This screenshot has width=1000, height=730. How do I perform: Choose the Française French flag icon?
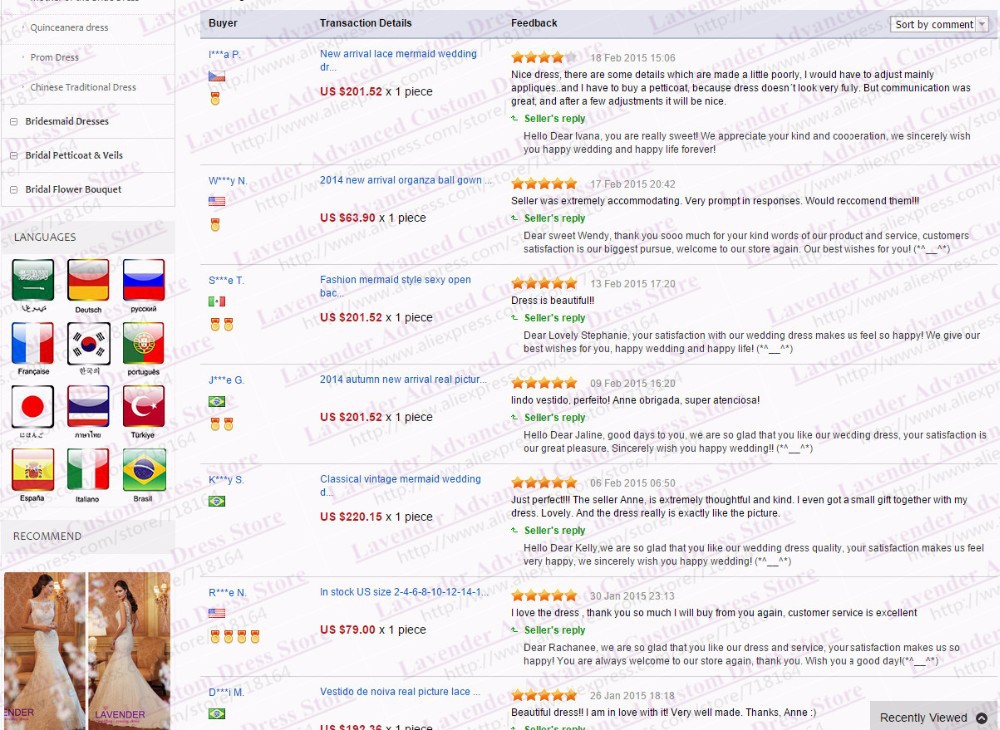tap(32, 343)
